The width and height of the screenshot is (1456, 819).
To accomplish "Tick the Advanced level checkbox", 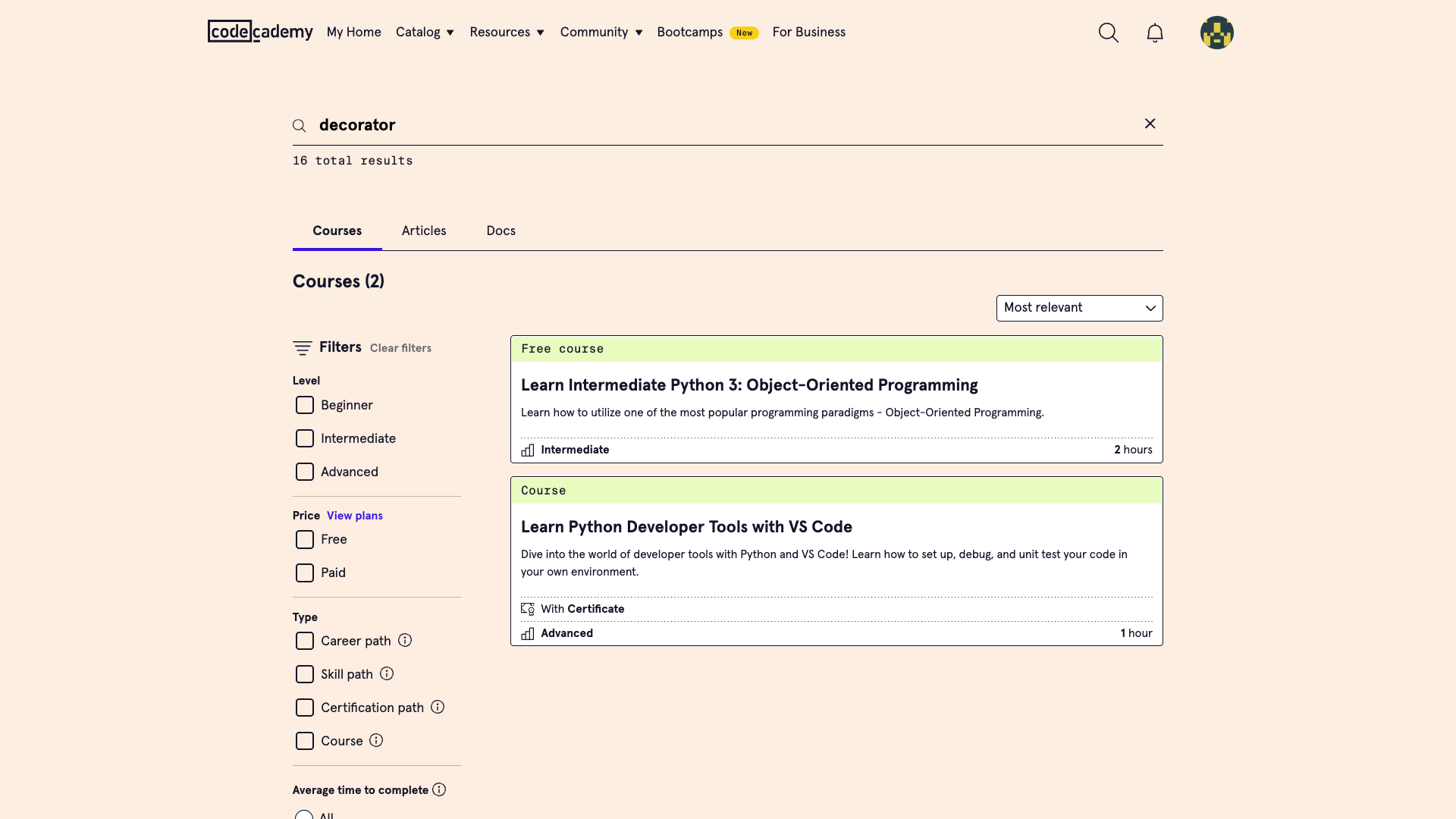I will tap(305, 472).
